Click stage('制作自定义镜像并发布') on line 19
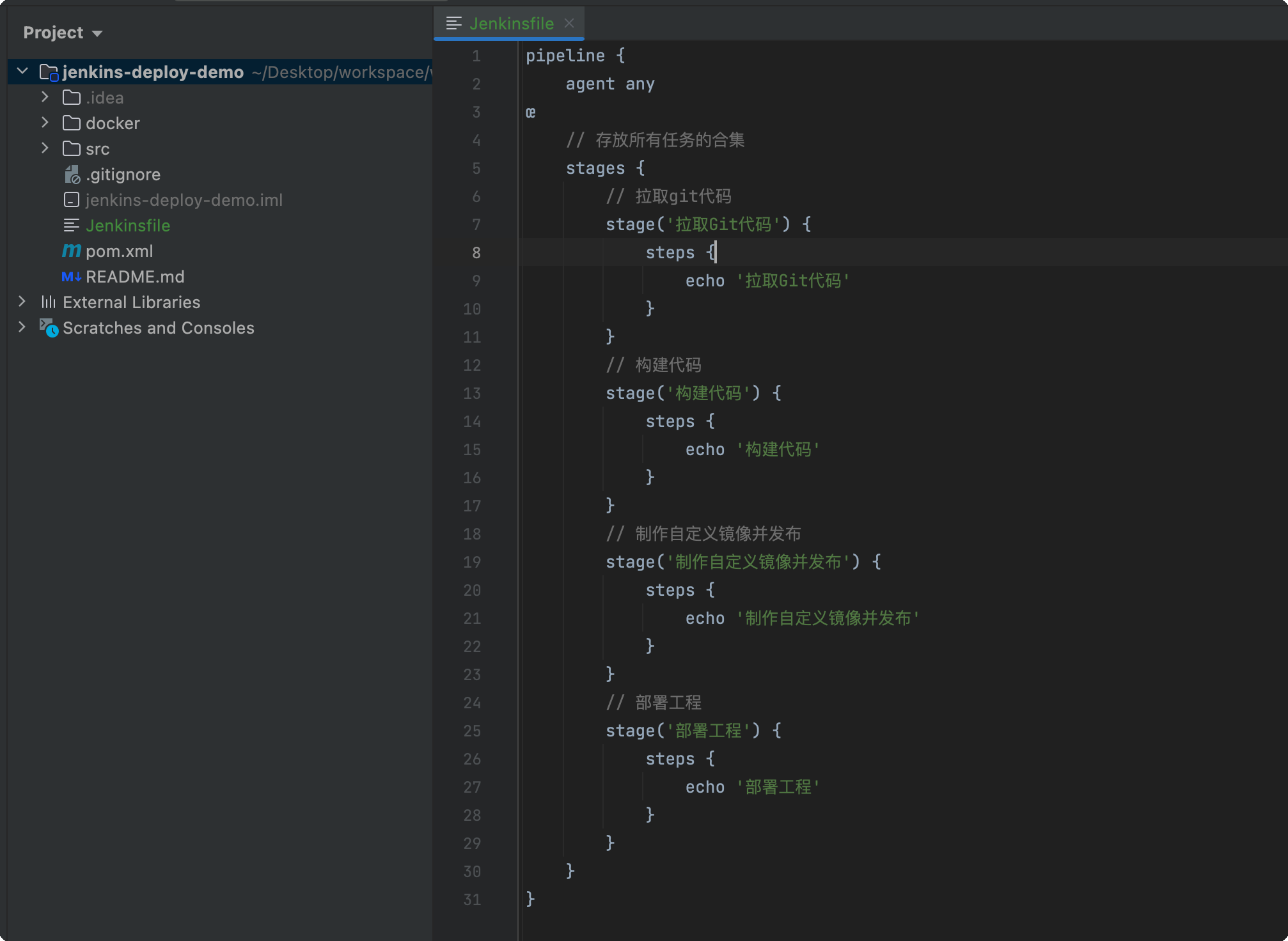 click(x=744, y=562)
